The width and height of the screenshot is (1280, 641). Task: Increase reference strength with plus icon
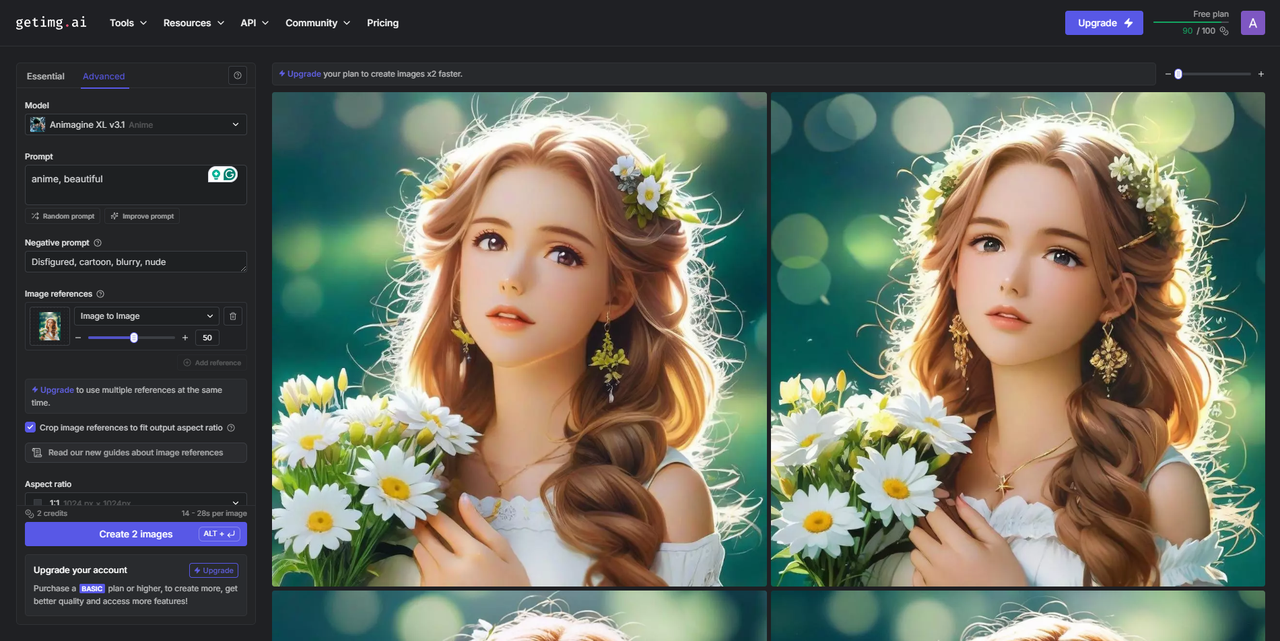click(185, 338)
